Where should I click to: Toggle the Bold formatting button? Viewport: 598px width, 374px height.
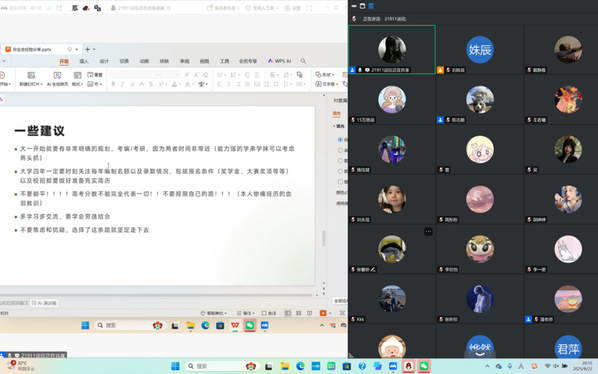pyautogui.click(x=113, y=84)
